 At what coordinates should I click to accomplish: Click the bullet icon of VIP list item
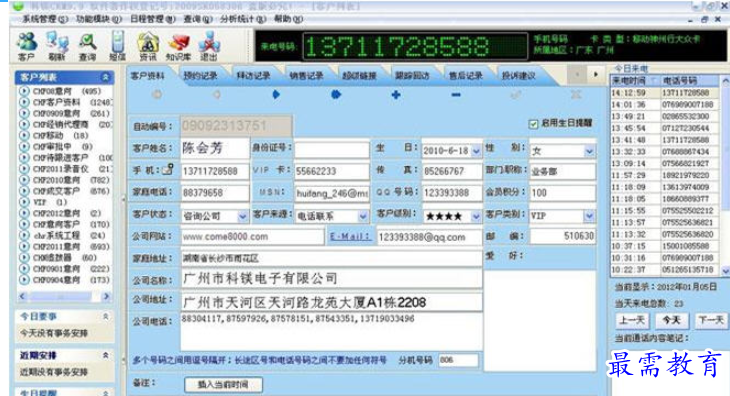tap(24, 202)
